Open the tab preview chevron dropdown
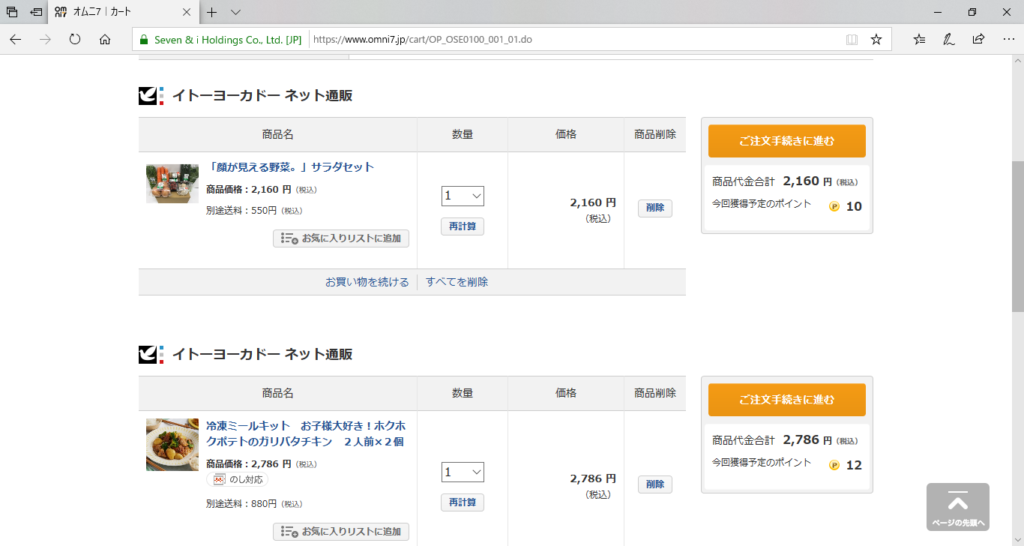The width and height of the screenshot is (1024, 546). tap(236, 12)
